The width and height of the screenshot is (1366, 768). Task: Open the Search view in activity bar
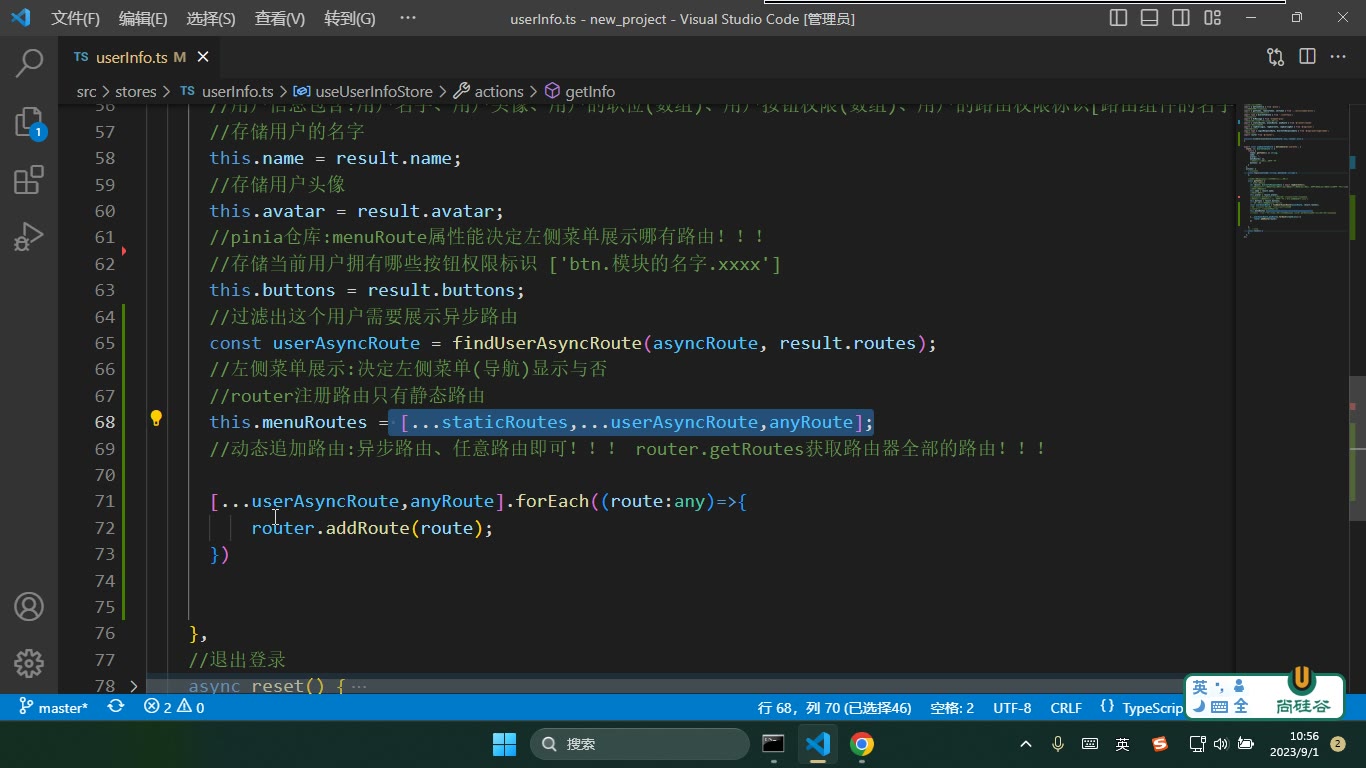(29, 63)
